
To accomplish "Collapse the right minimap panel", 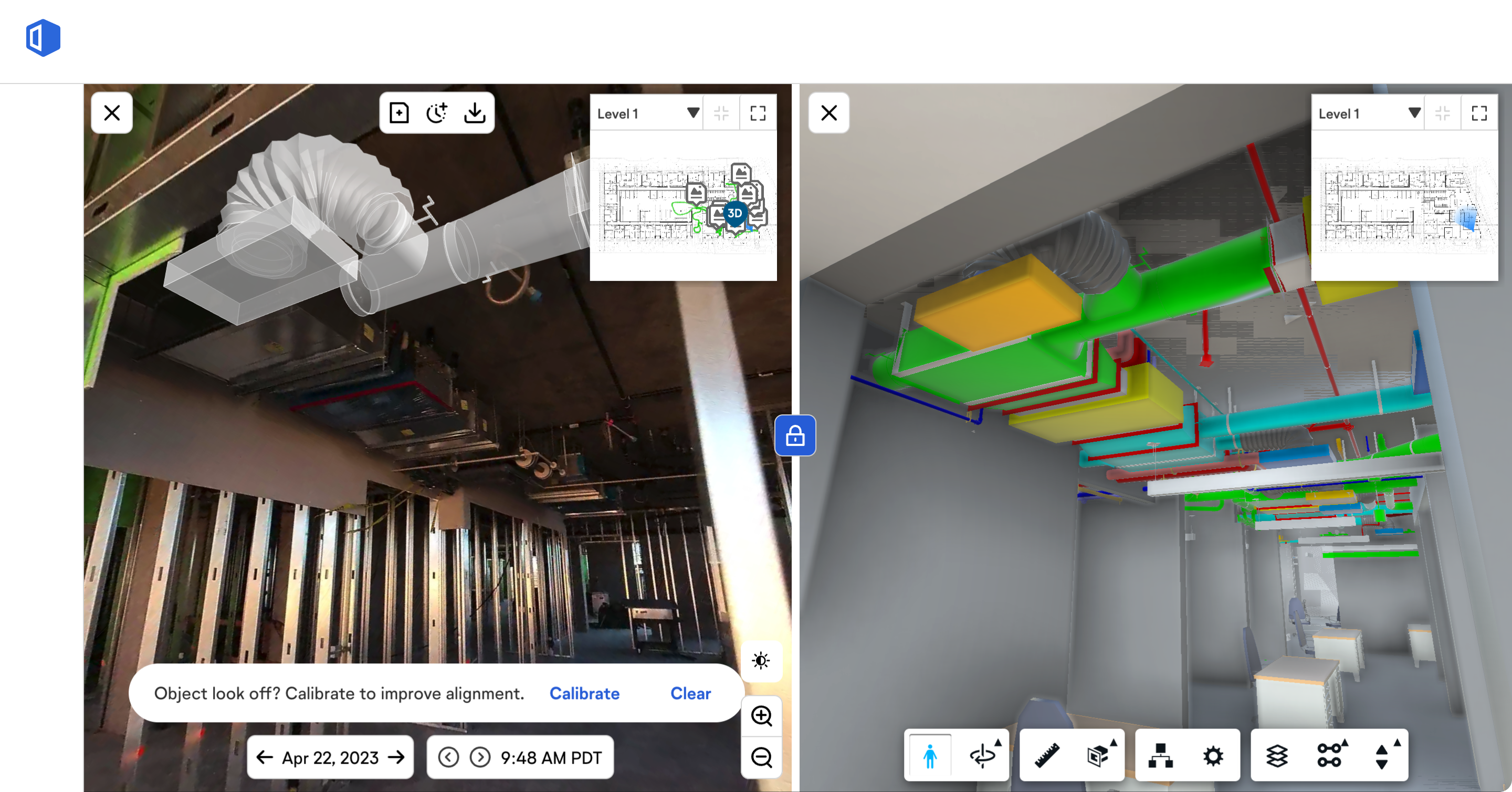I will click(1443, 113).
